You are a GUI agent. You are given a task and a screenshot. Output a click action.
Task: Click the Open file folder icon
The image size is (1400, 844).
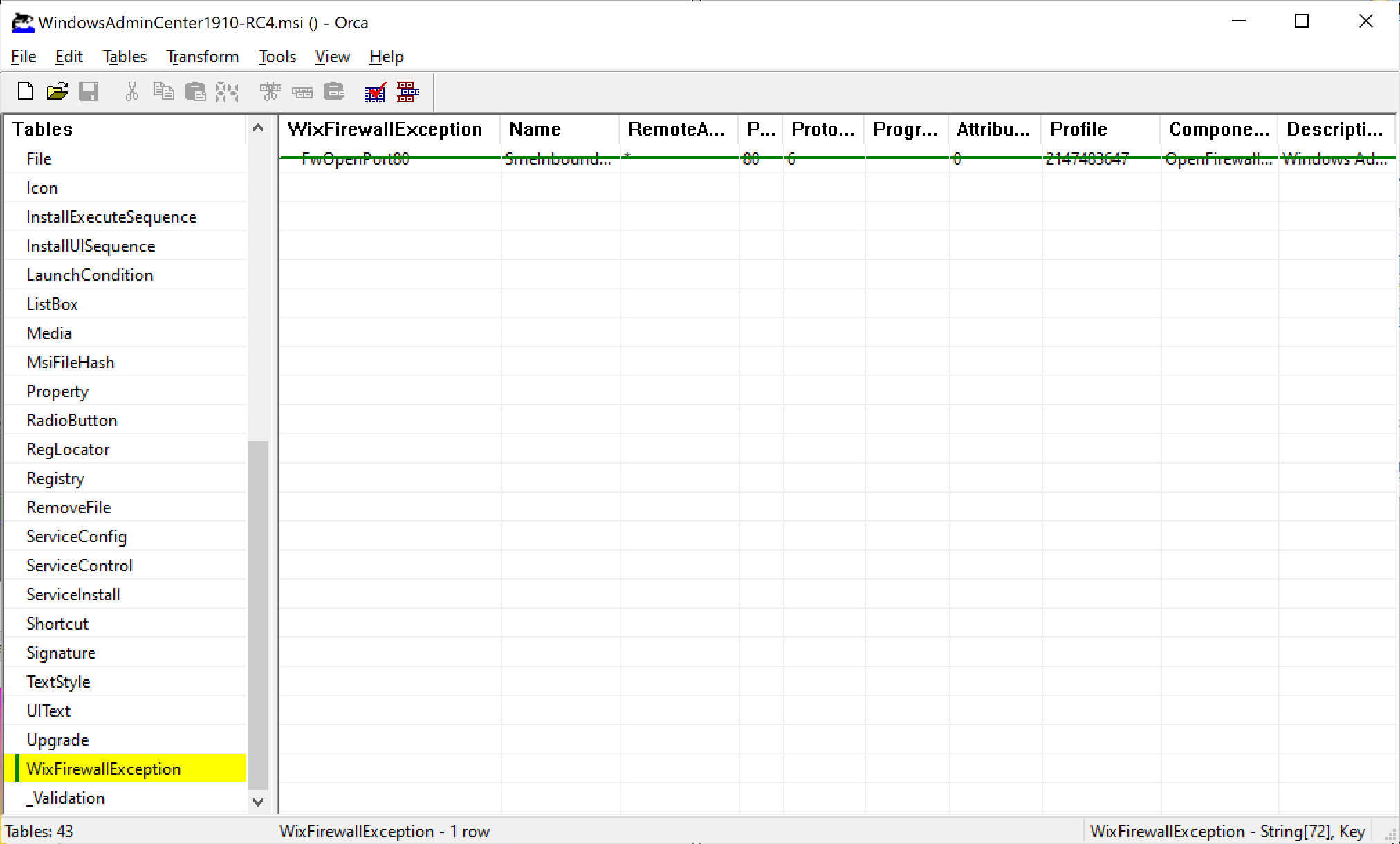click(57, 91)
